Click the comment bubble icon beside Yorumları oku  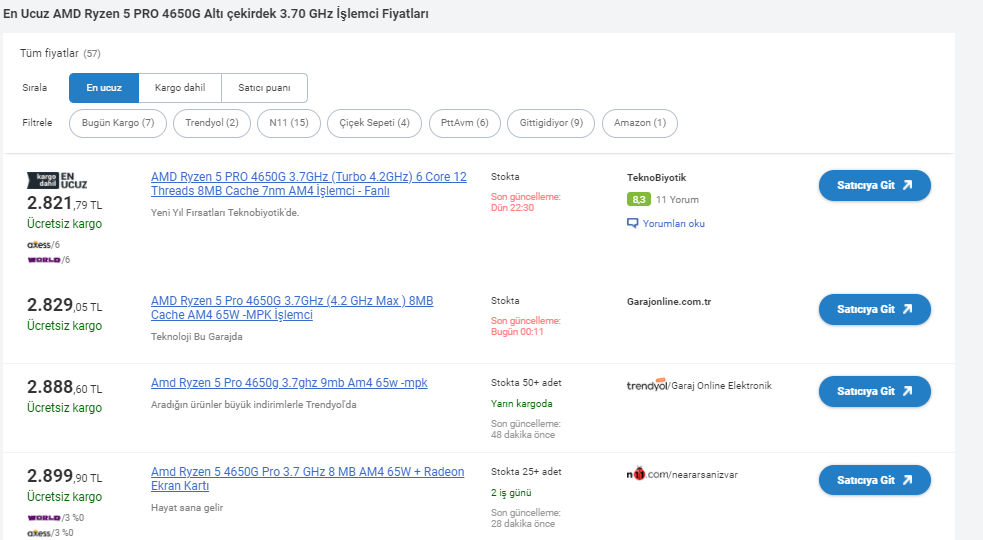point(633,223)
